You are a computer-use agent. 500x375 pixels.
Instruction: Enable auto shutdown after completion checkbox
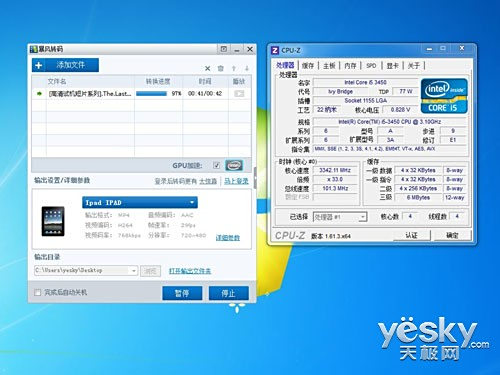point(38,292)
